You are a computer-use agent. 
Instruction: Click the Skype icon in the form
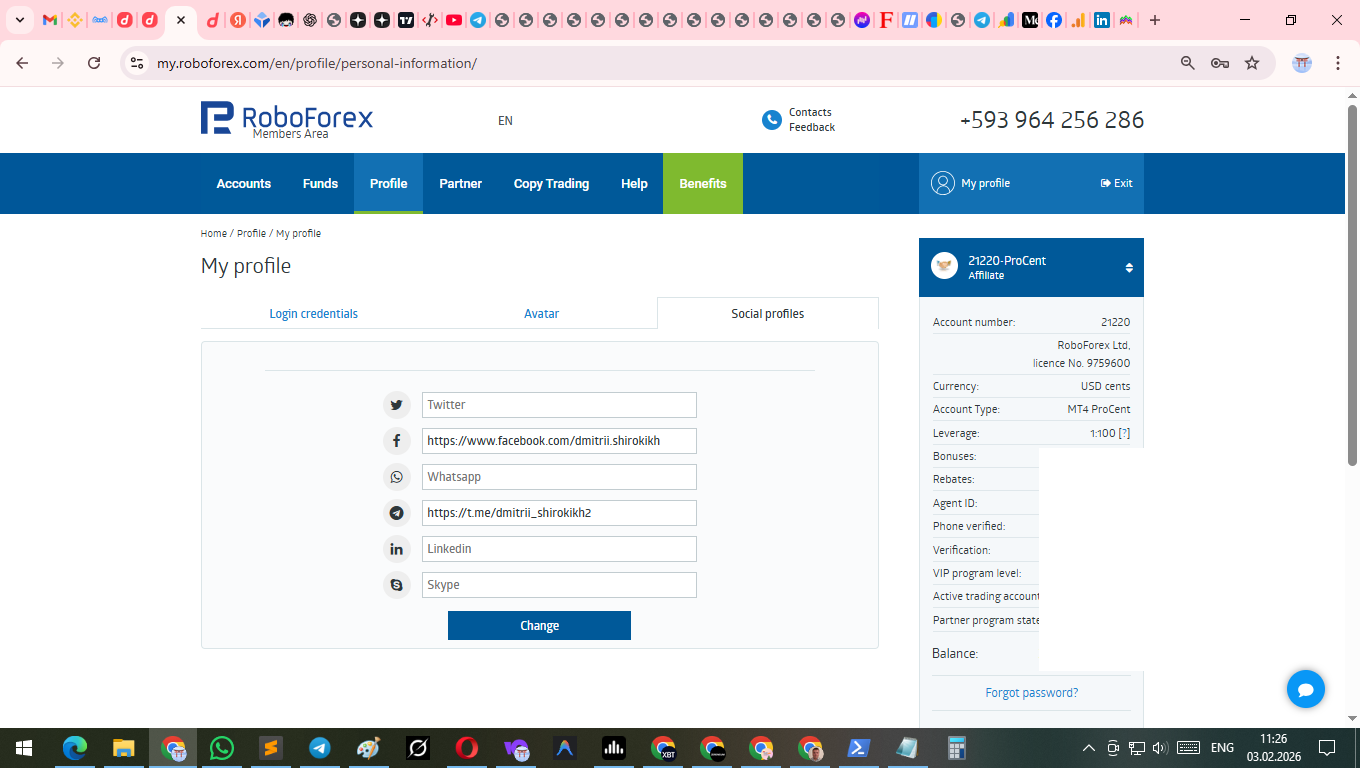(x=397, y=585)
